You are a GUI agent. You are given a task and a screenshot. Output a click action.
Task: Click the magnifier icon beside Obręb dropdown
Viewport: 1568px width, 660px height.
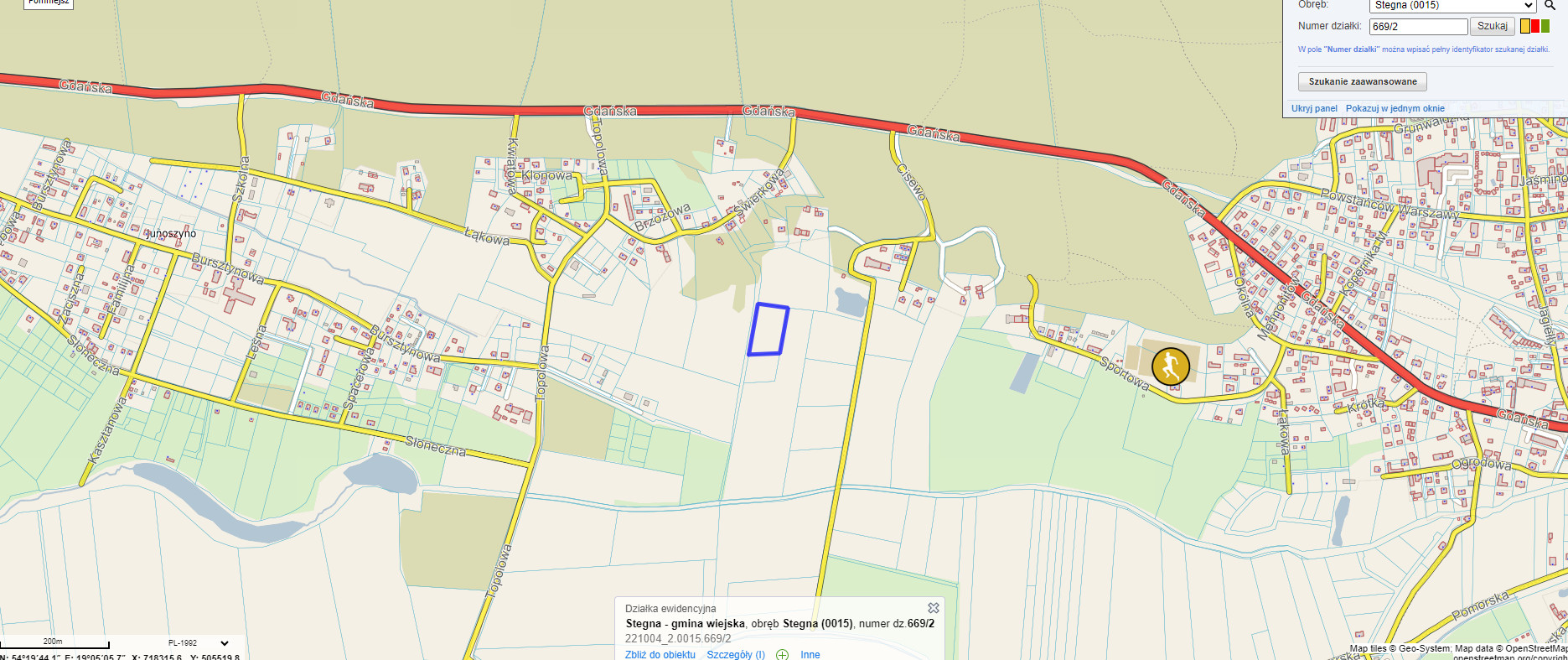1550,5
